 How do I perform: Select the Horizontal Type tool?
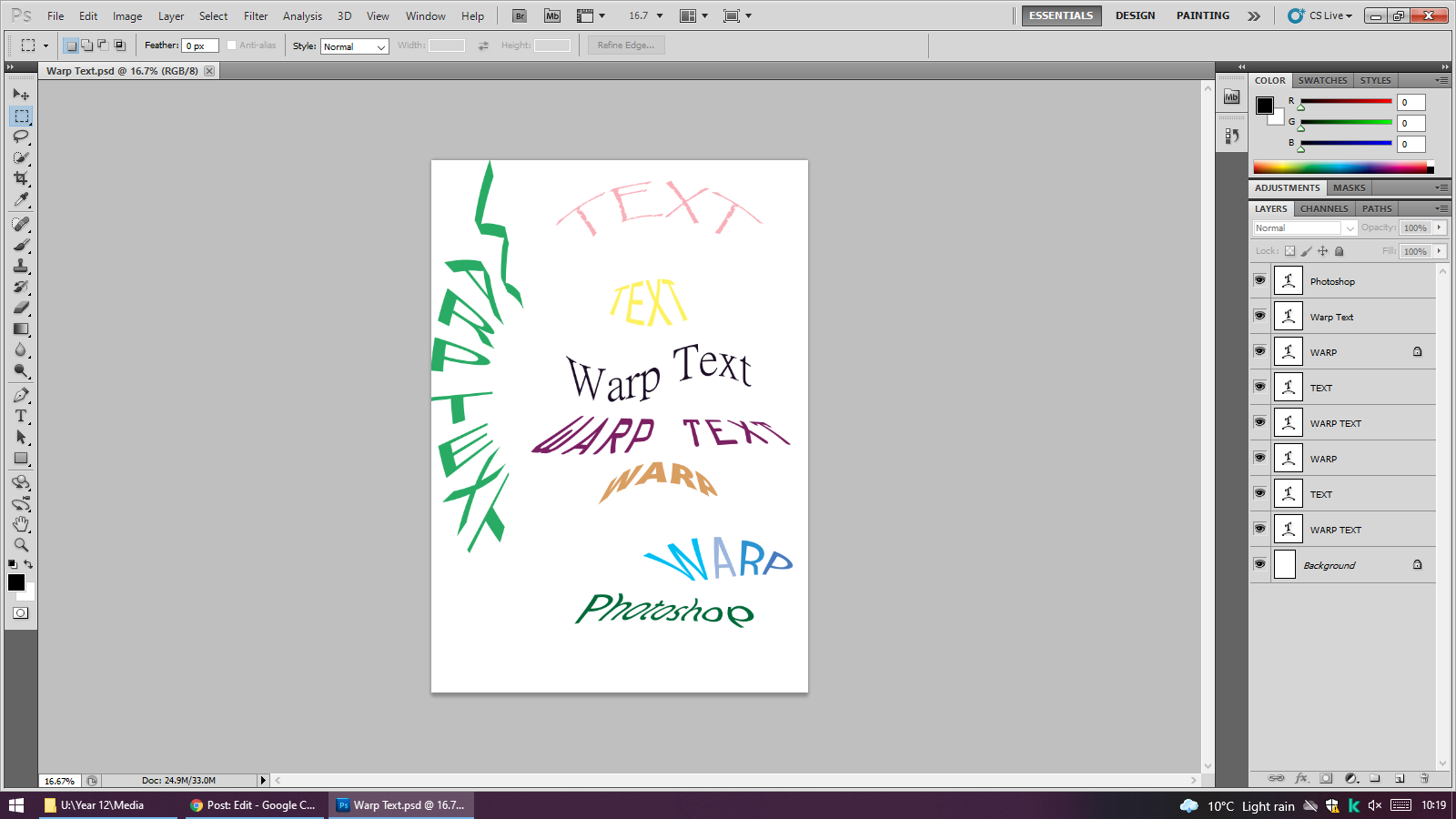coord(21,416)
